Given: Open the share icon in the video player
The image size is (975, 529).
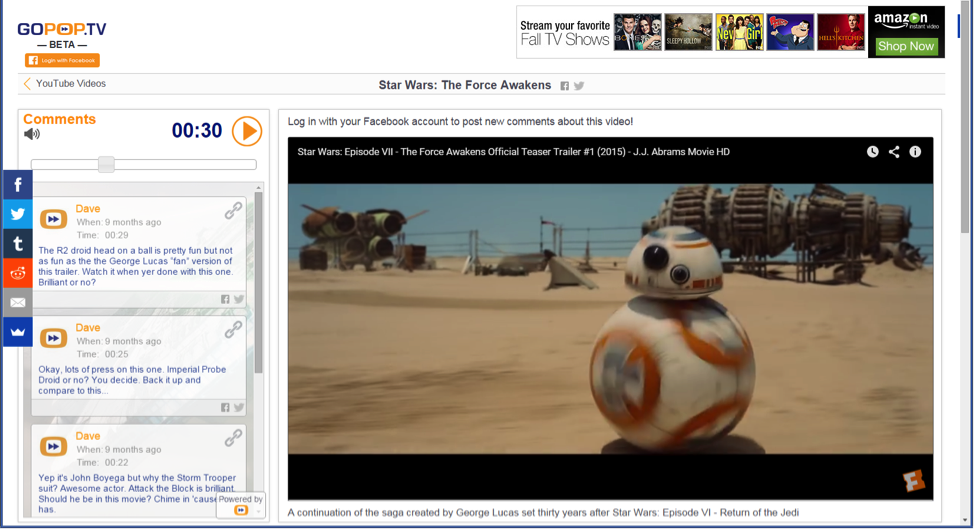Looking at the screenshot, I should coord(894,152).
